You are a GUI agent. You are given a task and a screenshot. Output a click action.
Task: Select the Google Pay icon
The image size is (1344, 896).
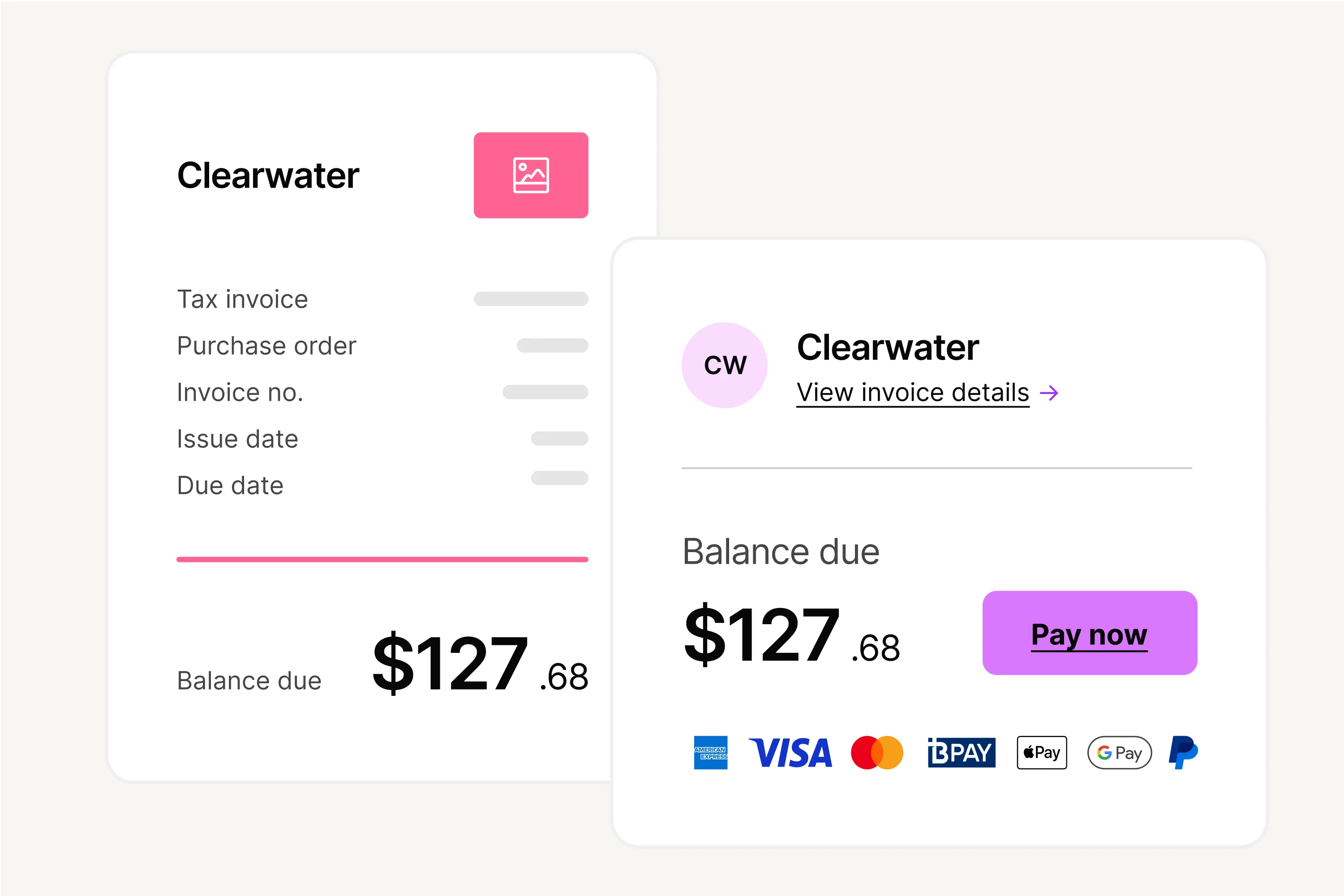tap(1119, 753)
